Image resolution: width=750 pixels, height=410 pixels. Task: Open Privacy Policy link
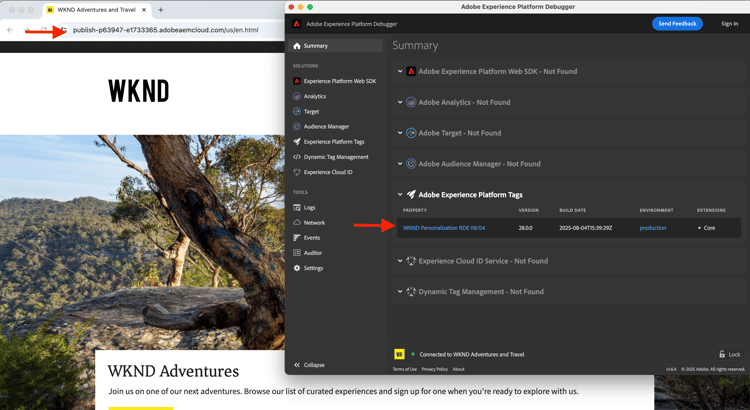tap(434, 369)
